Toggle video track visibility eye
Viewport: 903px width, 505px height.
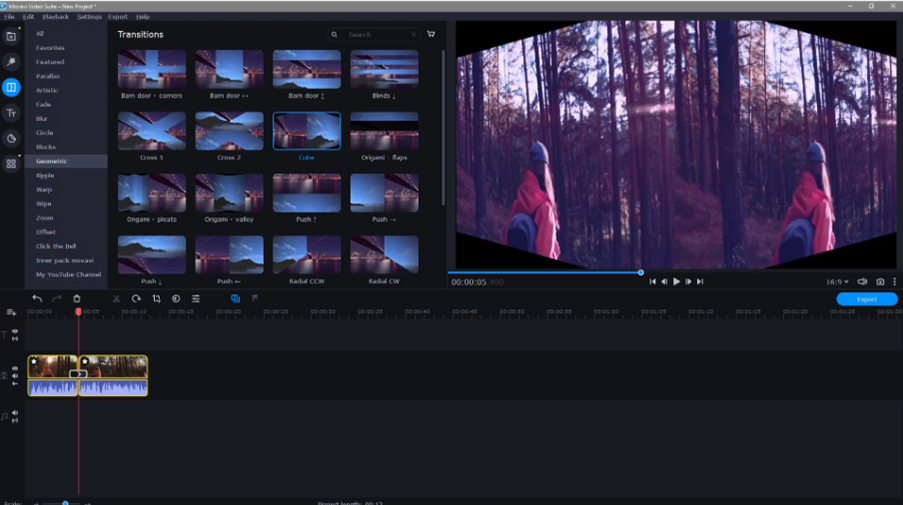[15, 369]
